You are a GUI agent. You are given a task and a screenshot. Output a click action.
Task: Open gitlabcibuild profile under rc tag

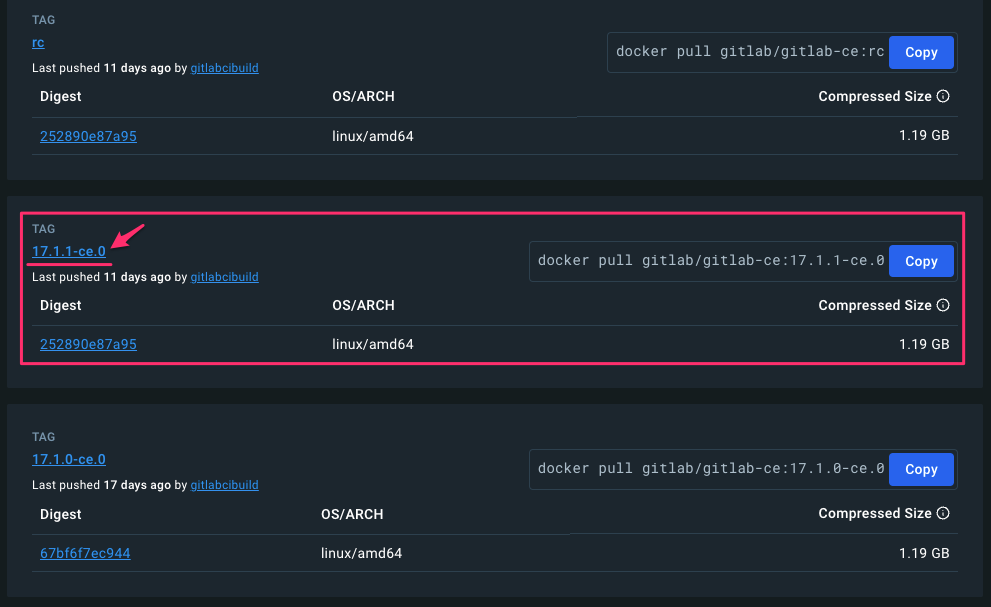(224, 68)
